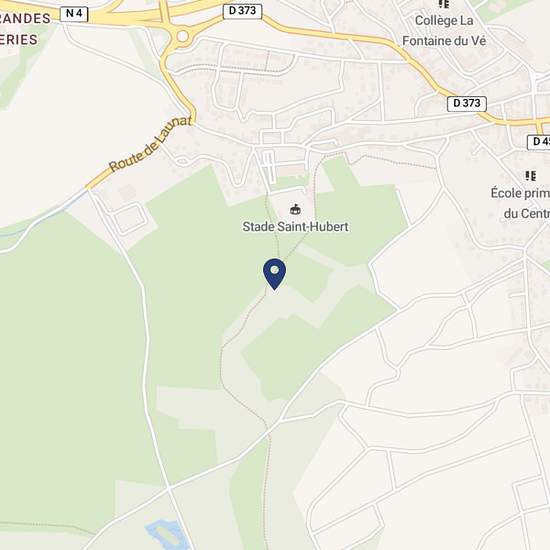The height and width of the screenshot is (550, 550).
Task: Select the École primaire du Centre label
Action: (521, 203)
